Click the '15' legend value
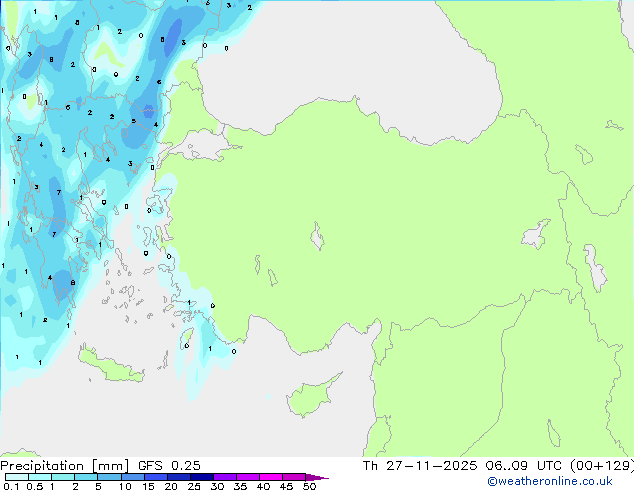The width and height of the screenshot is (634, 490). (148, 486)
